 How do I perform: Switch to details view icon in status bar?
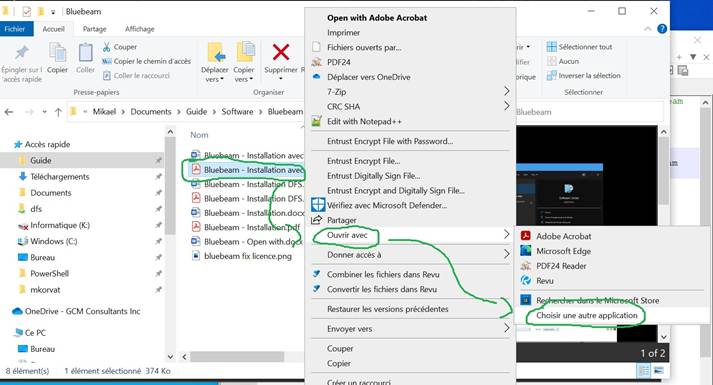(x=643, y=371)
